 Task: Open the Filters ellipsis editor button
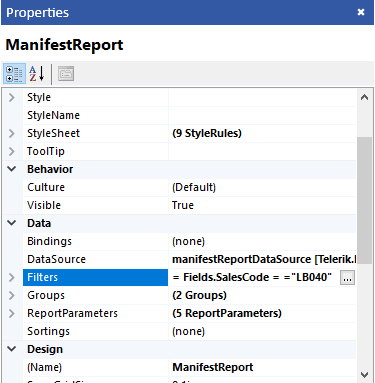click(347, 277)
